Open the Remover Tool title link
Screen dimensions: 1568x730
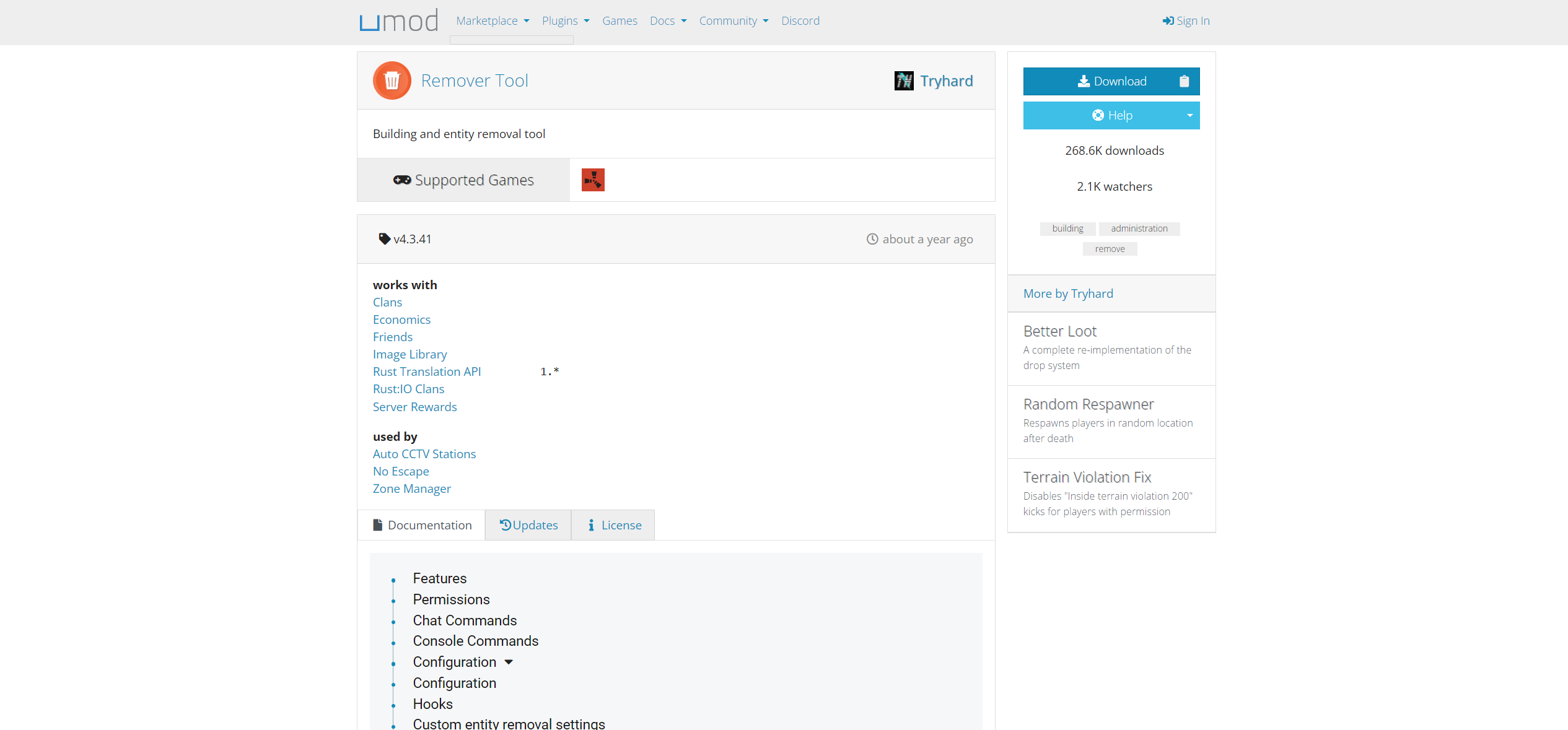pos(475,80)
